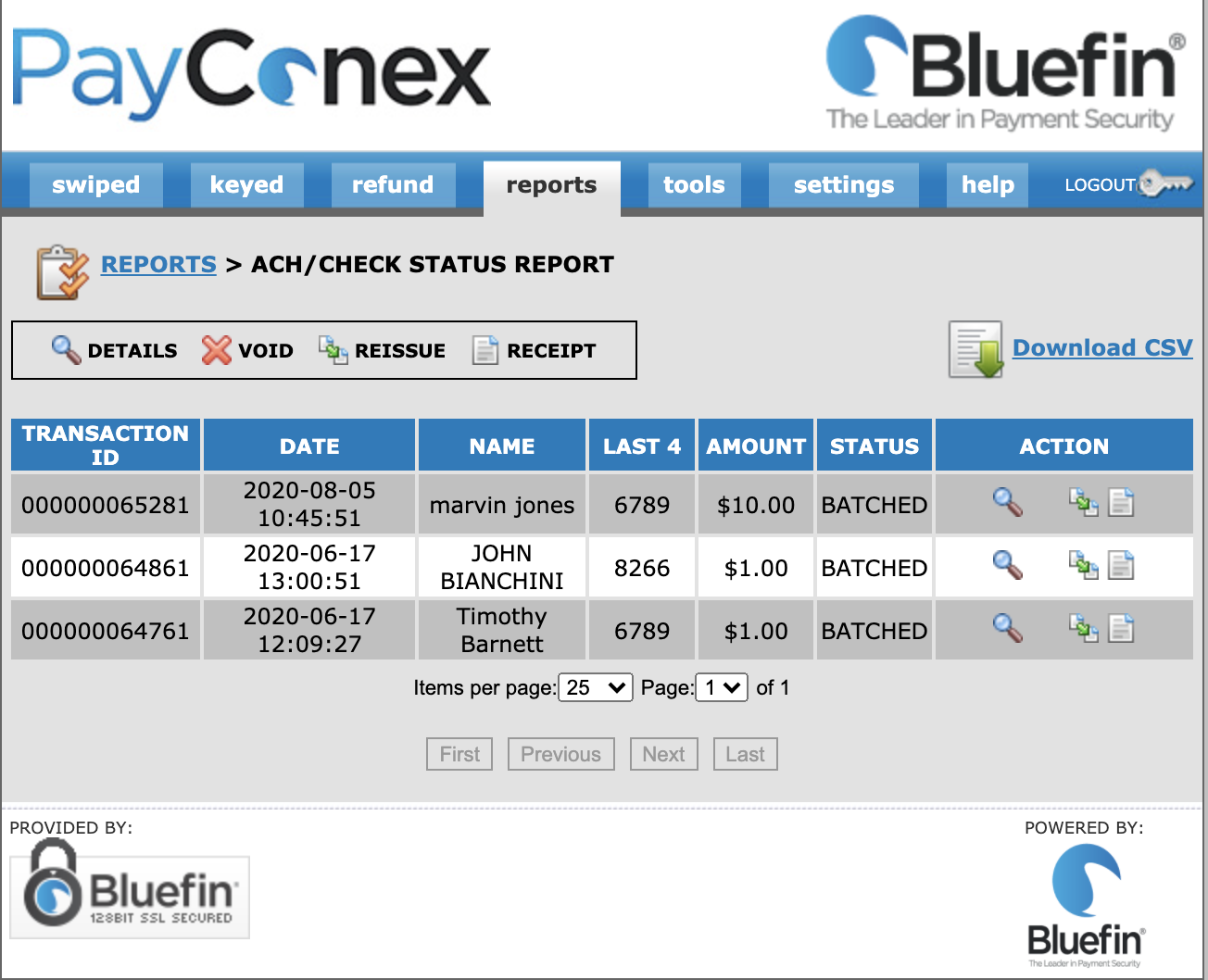Select transaction ID 000000064861 cell
The height and width of the screenshot is (980, 1208).
pyautogui.click(x=106, y=568)
